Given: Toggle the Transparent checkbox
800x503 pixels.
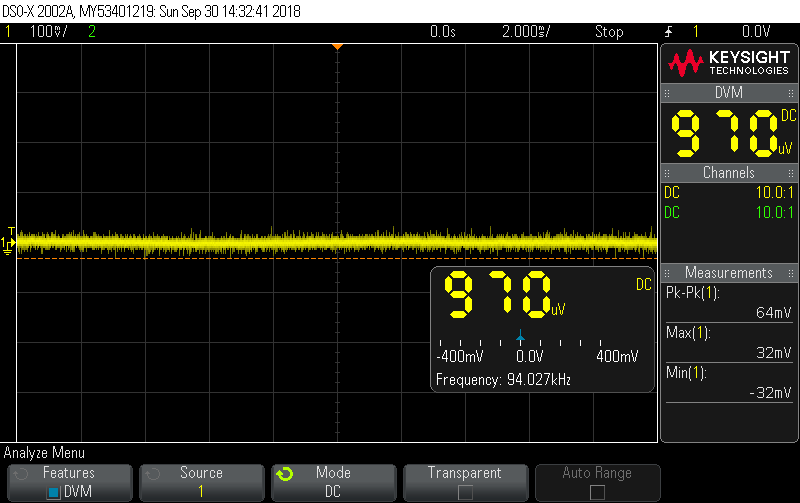Looking at the screenshot, I should 465,492.
